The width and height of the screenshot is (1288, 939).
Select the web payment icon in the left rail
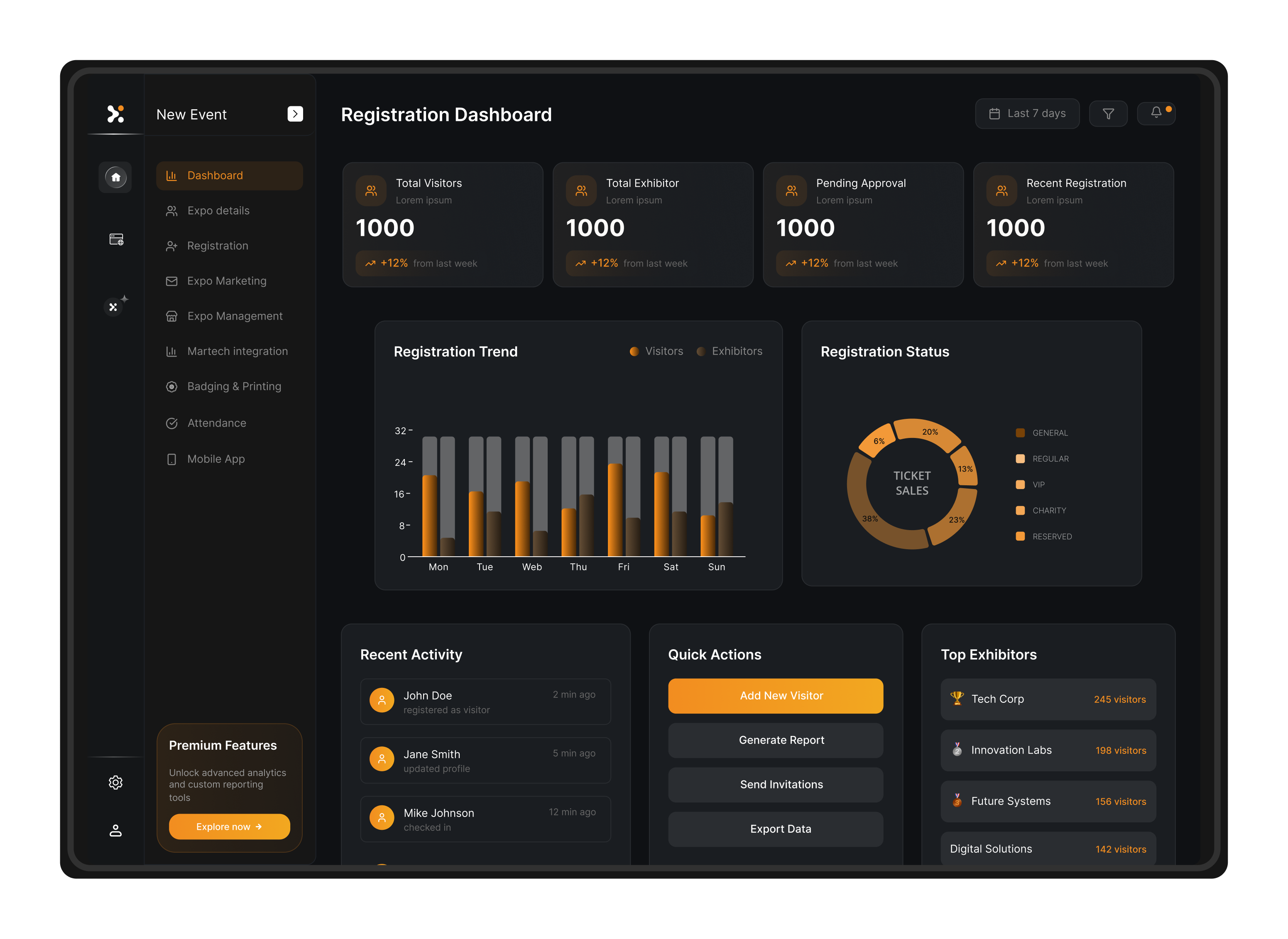[115, 239]
